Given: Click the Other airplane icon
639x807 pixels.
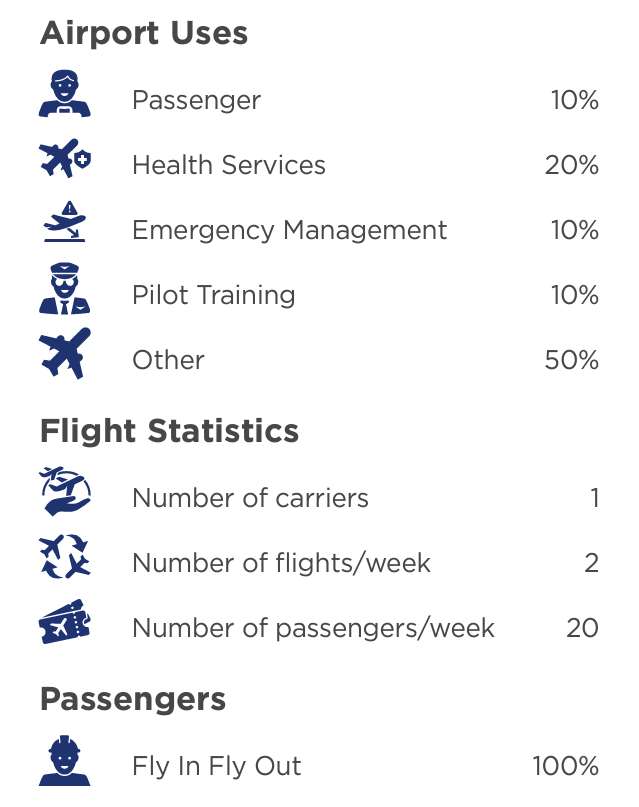Looking at the screenshot, I should pos(65,353).
